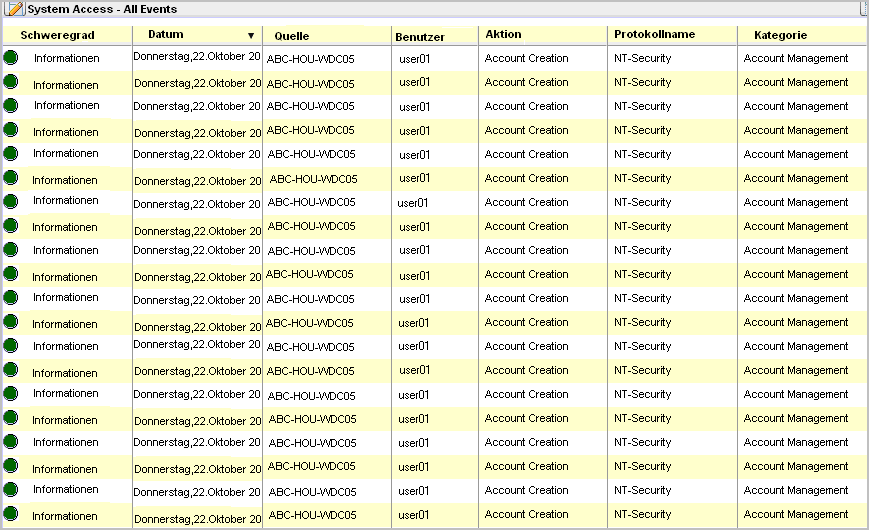Click the green severity icon in second row
This screenshot has width=869, height=530.
coord(10,82)
